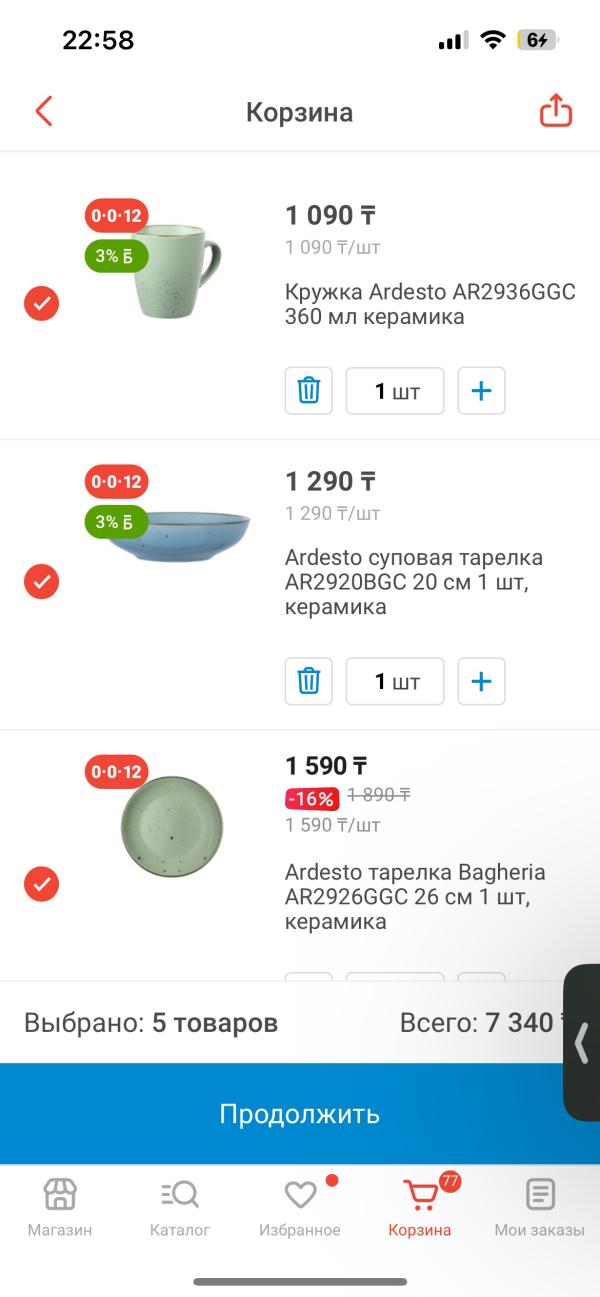The image size is (600, 1297).
Task: Uncheck the Ardesto mug item
Action: coord(42,303)
